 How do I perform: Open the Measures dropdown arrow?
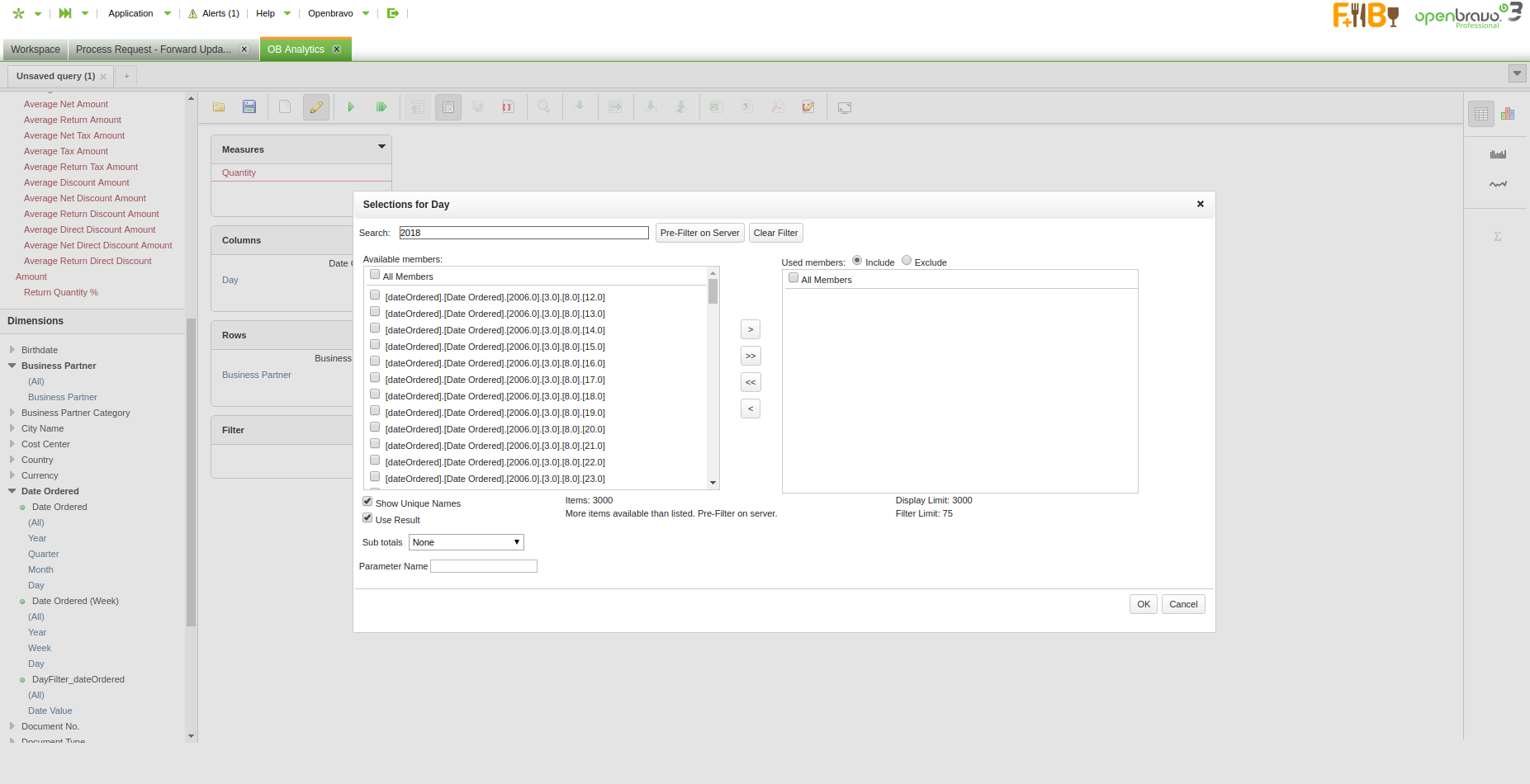point(381,147)
